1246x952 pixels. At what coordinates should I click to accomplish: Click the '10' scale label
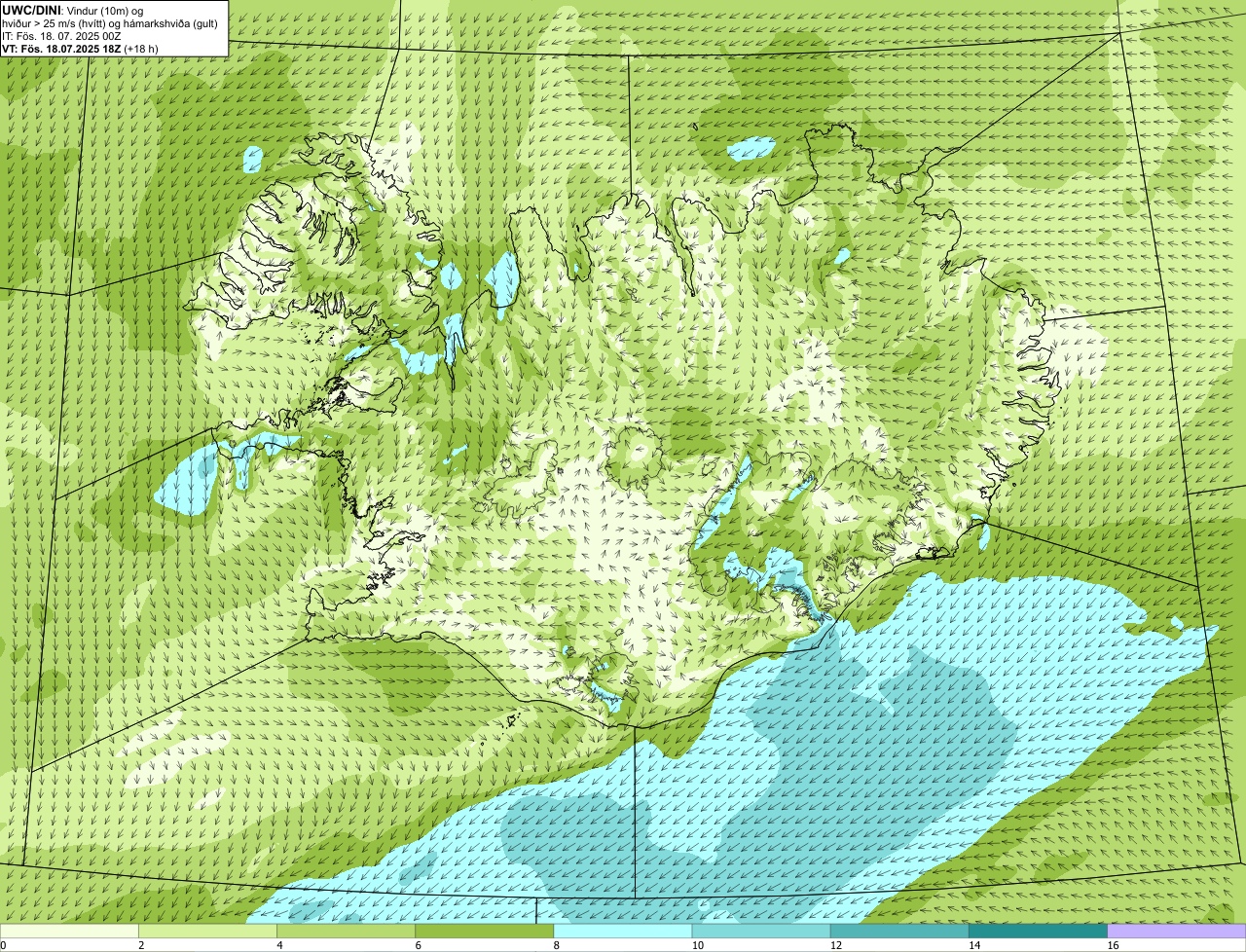tap(698, 945)
